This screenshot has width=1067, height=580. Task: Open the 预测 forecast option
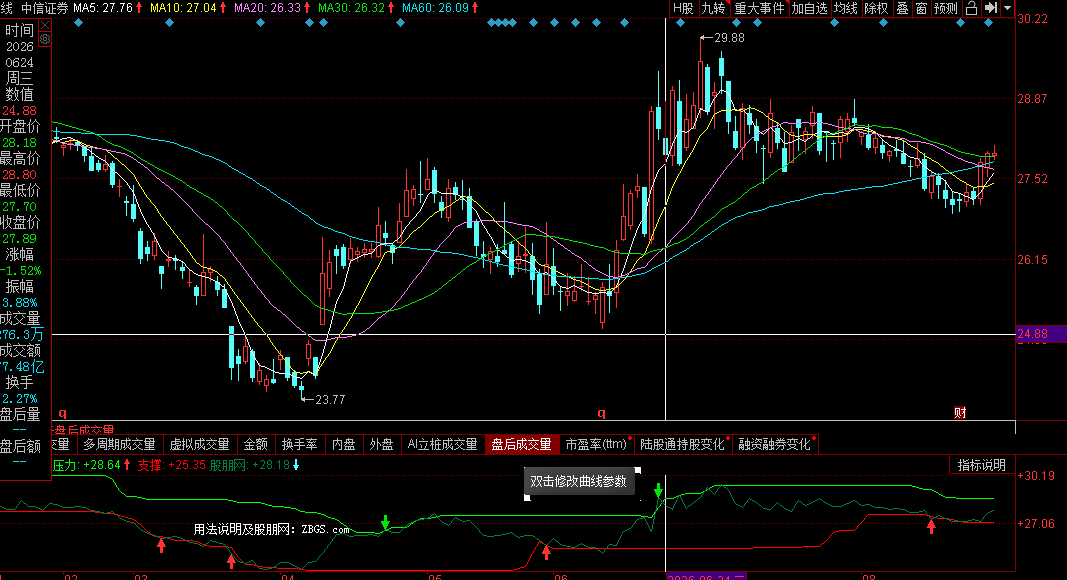(x=946, y=8)
